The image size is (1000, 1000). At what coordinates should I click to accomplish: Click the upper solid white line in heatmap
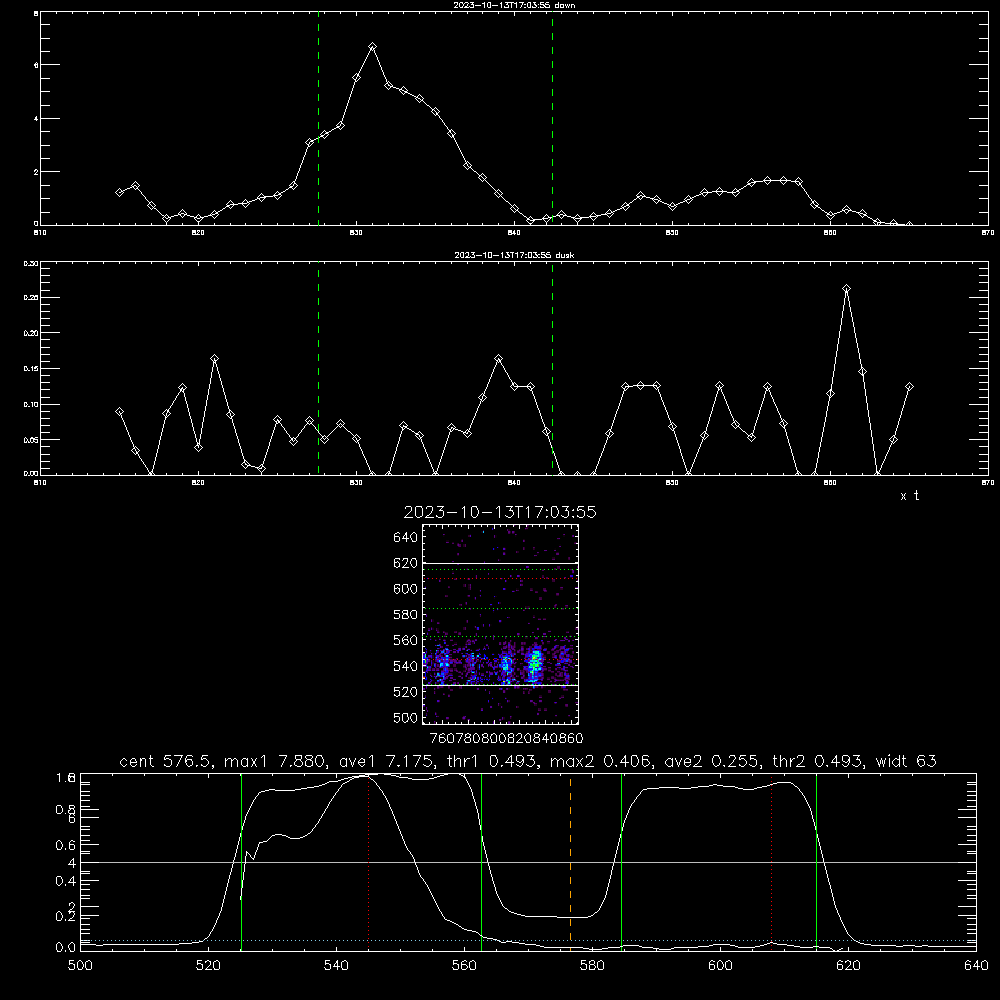click(x=501, y=563)
